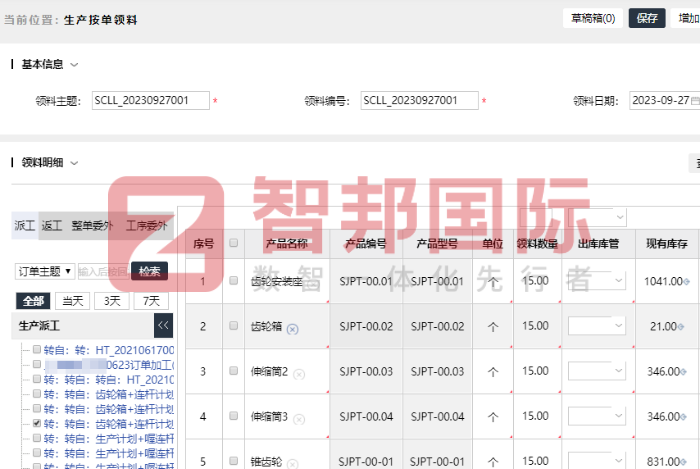Open the 出库库管 dropdown in the 锥齿轮 row
This screenshot has width=700, height=469.
coord(596,460)
